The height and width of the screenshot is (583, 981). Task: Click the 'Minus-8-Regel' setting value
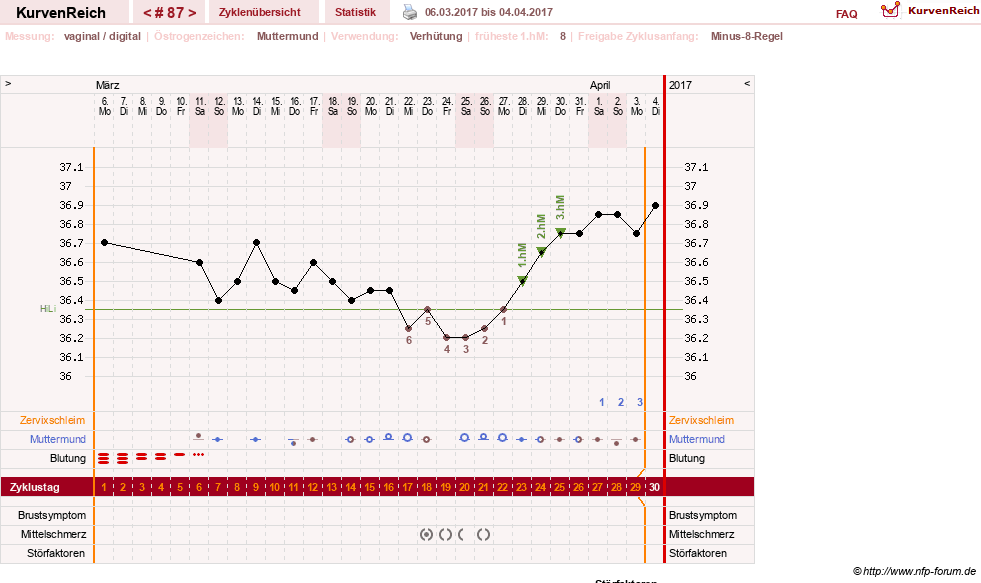point(746,36)
